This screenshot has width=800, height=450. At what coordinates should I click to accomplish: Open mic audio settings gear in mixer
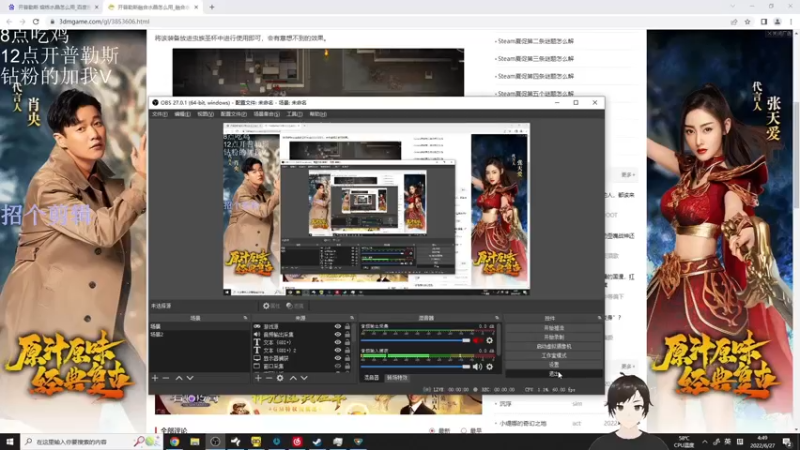(490, 366)
